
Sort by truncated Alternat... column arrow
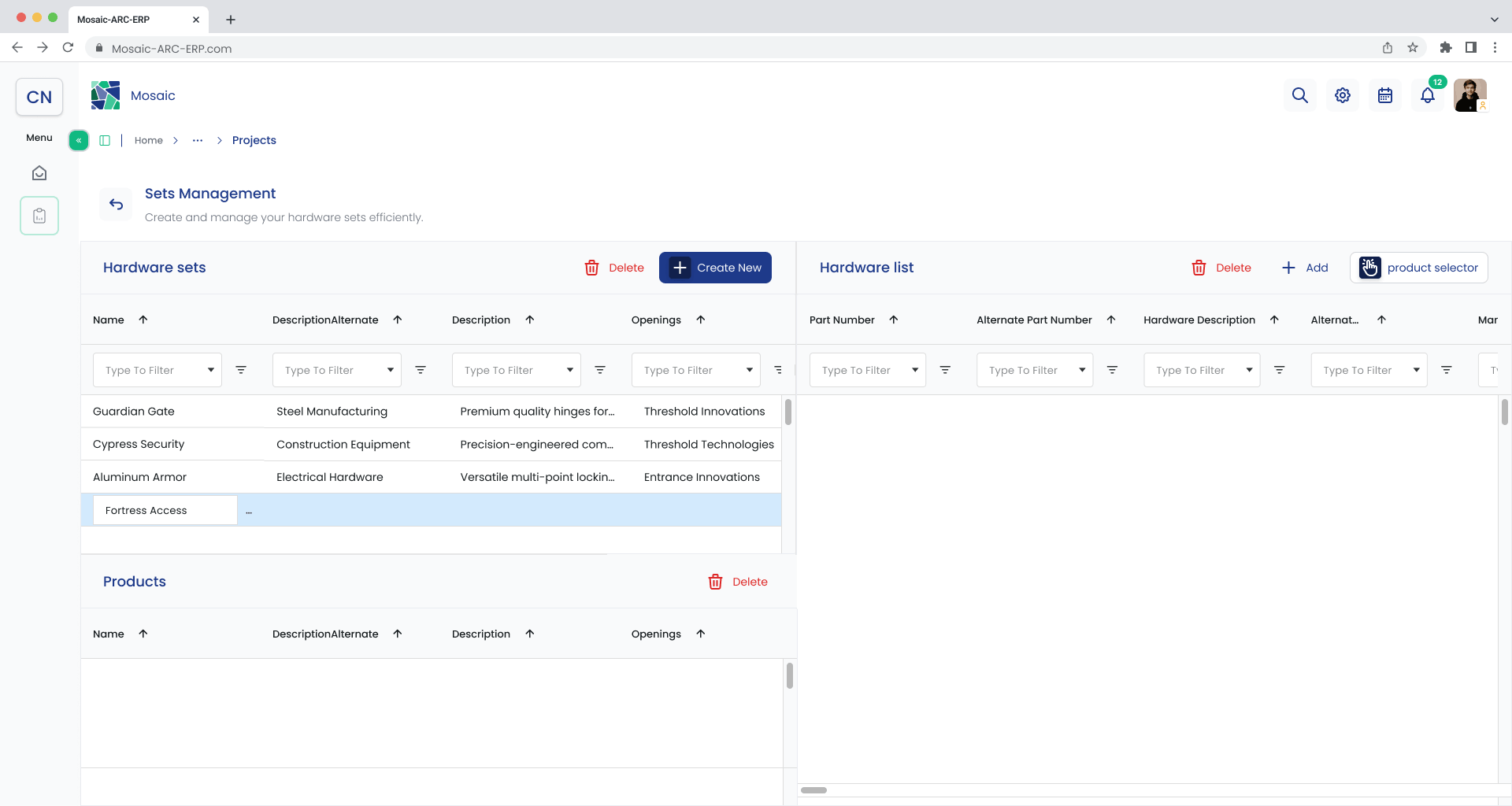[1381, 320]
